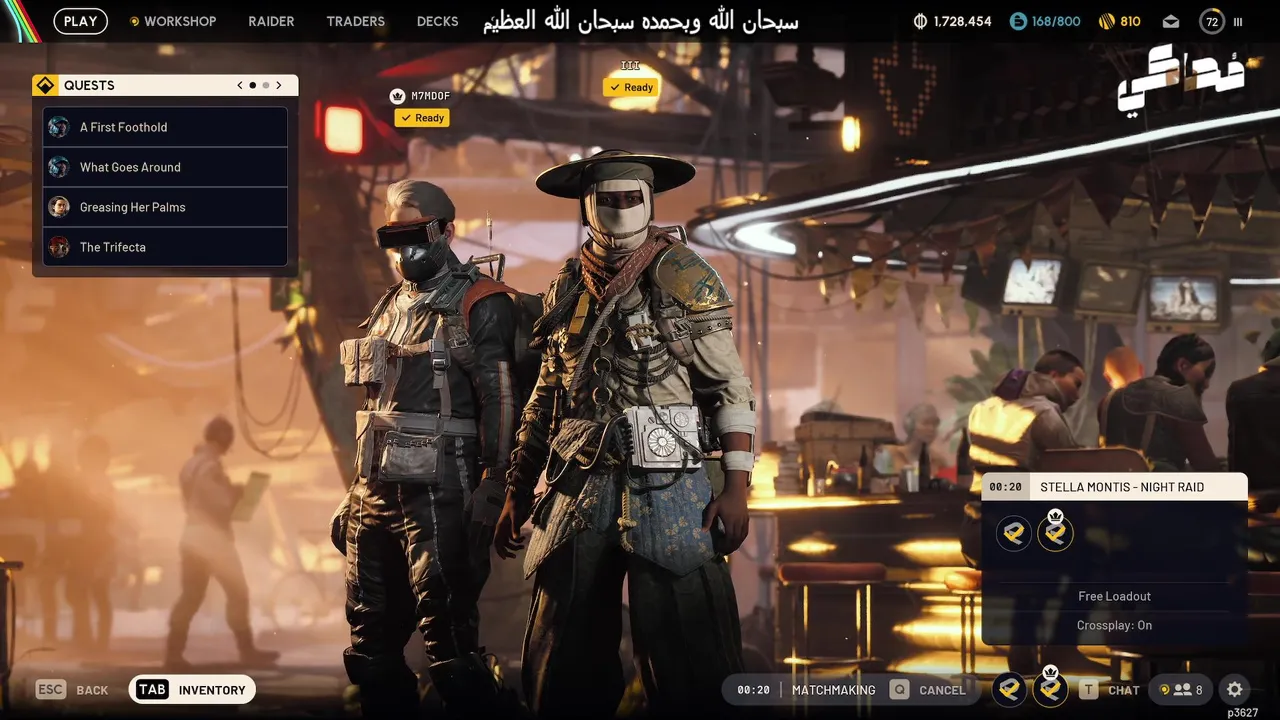The width and height of the screenshot is (1280, 720).
Task: Click the 00:20 timer in Stella Montis panel
Action: click(x=1005, y=487)
